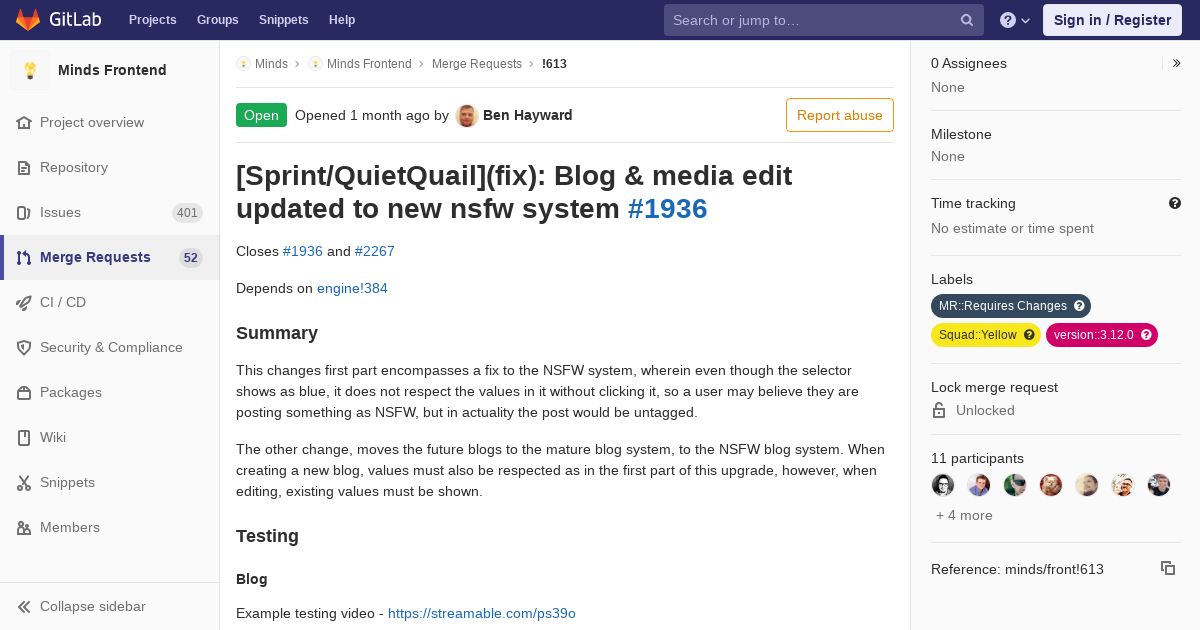Click the Packages icon in sidebar
1200x630 pixels.
[x=24, y=392]
